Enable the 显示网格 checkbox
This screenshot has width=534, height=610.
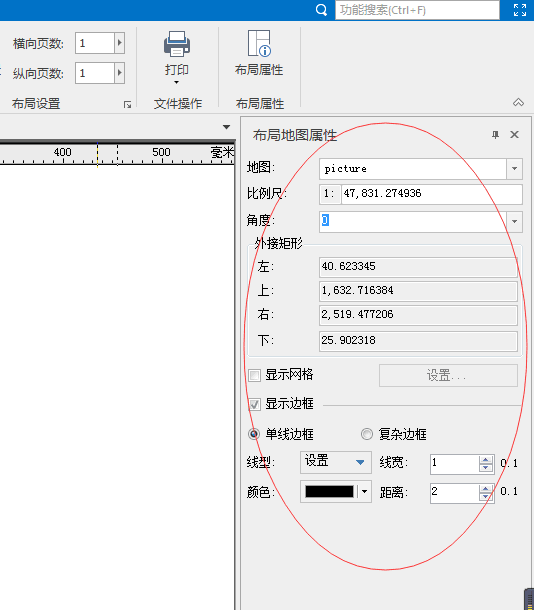[254, 375]
